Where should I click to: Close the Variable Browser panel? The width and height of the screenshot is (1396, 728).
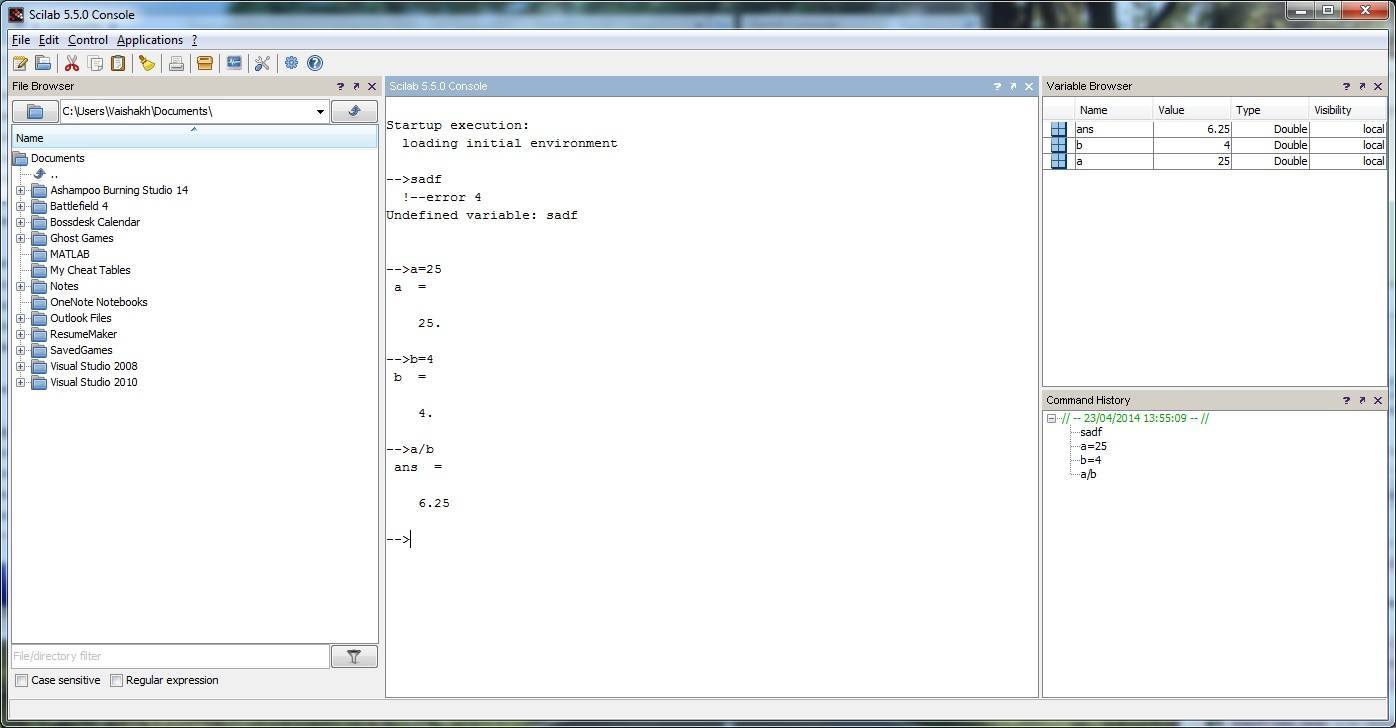pyautogui.click(x=1378, y=87)
